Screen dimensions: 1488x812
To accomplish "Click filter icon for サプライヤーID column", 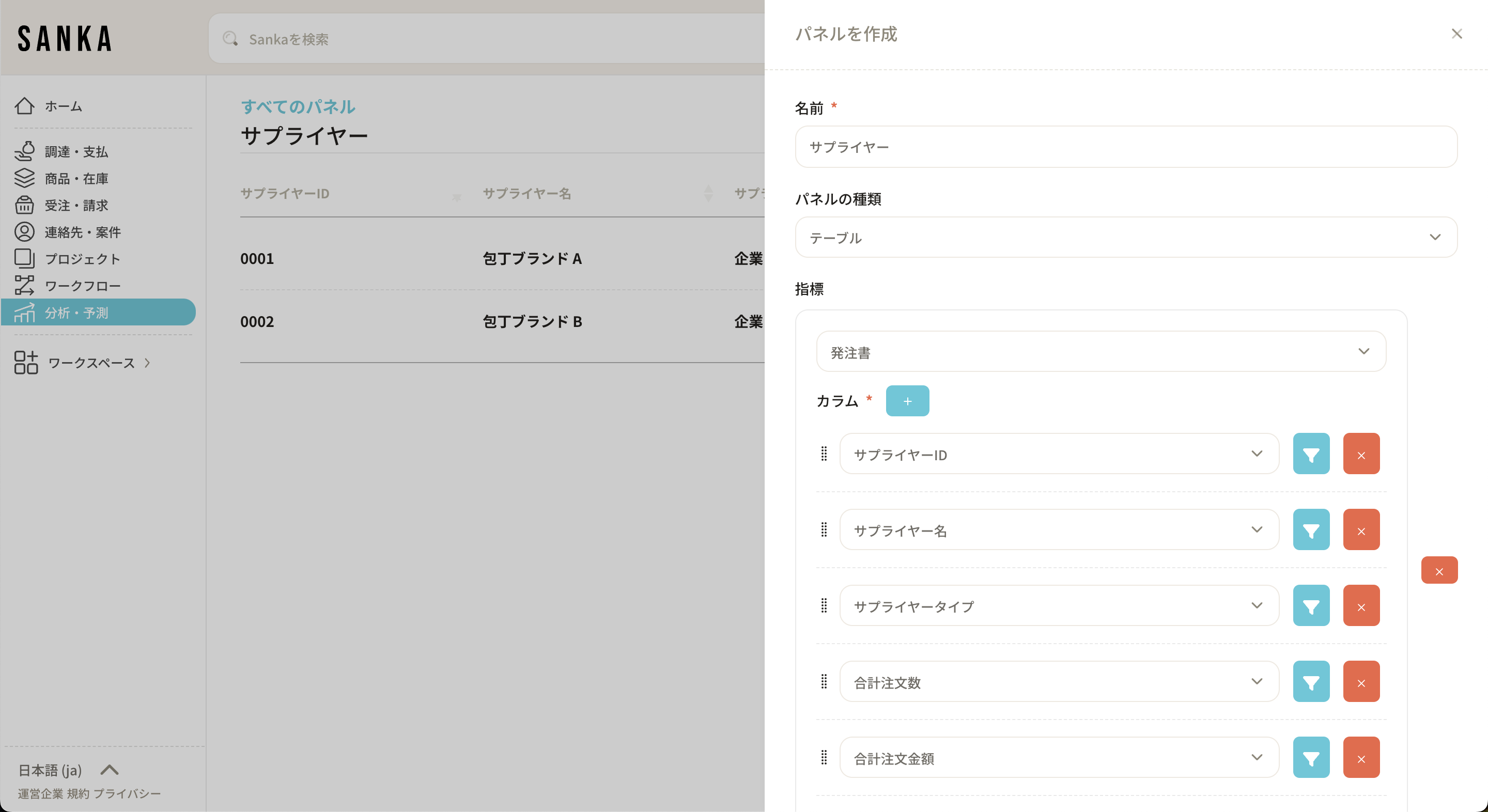I will (1311, 454).
